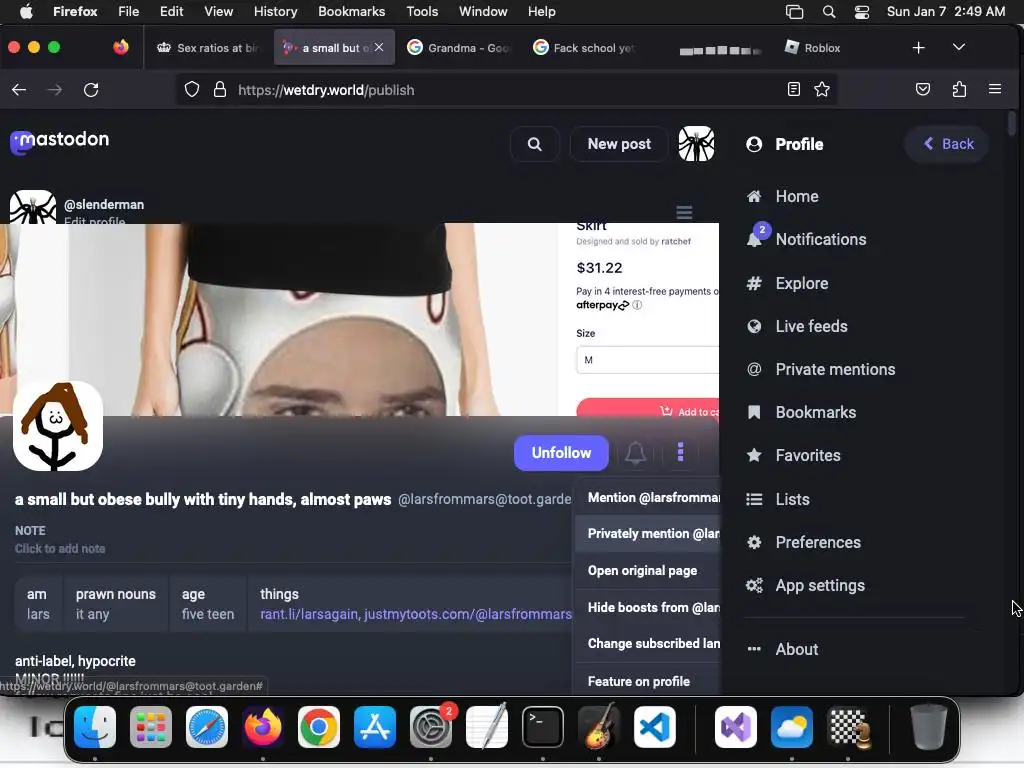Click the New post button
Screen dimensions: 1024x768
(x=618, y=144)
